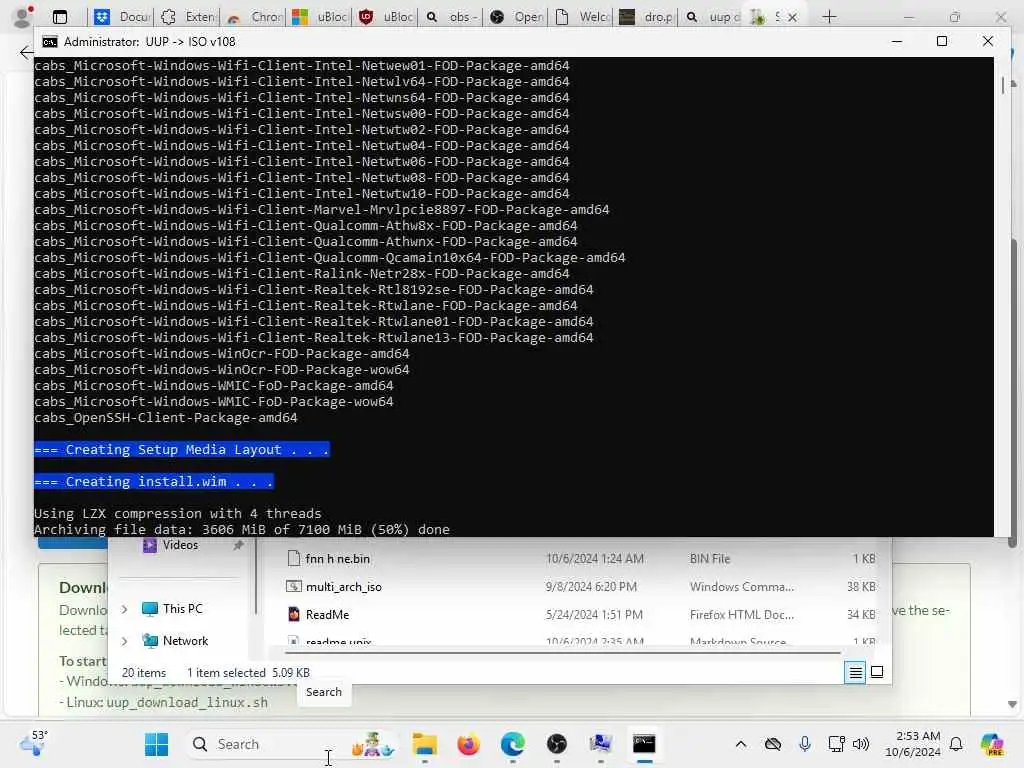Select the 'Creating install.wim' line in console
The width and height of the screenshot is (1024, 768).
[x=153, y=481]
